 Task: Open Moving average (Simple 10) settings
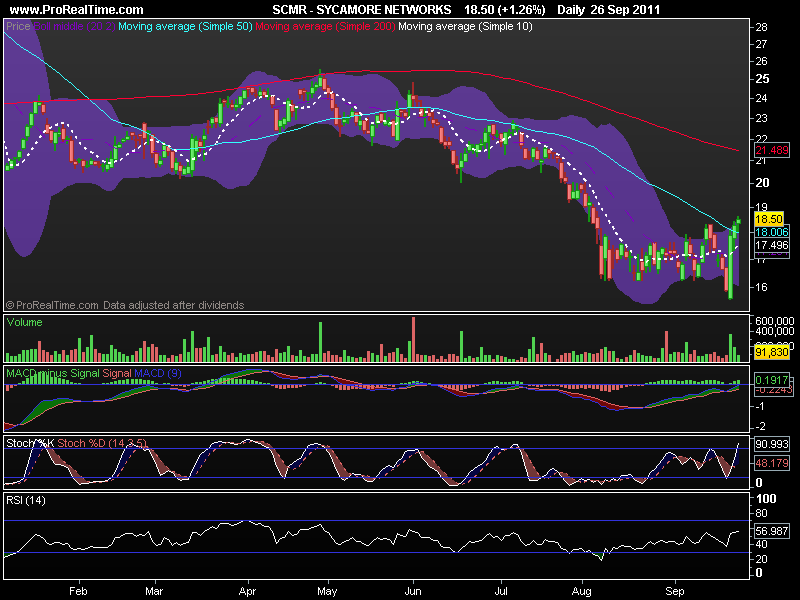point(465,26)
